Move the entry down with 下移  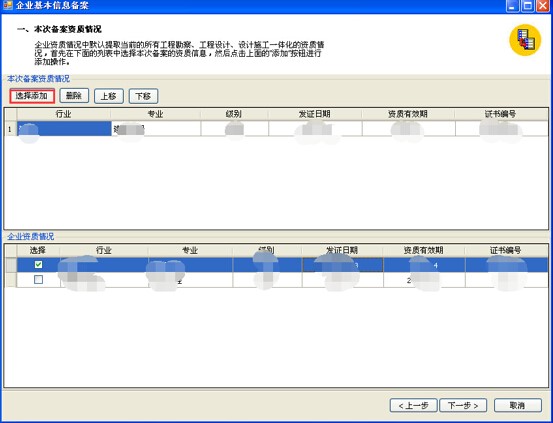(x=143, y=96)
